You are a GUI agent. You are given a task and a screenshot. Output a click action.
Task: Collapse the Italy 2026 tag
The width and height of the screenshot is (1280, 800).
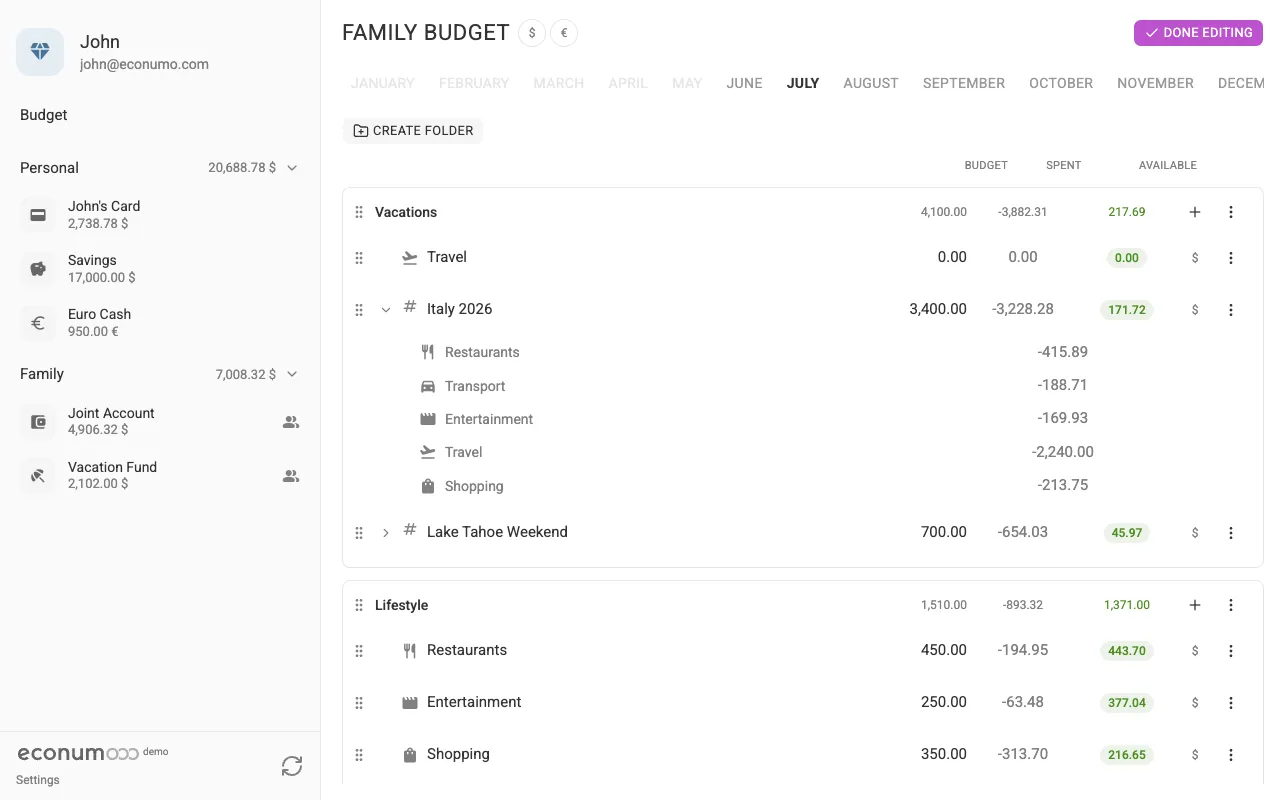386,310
